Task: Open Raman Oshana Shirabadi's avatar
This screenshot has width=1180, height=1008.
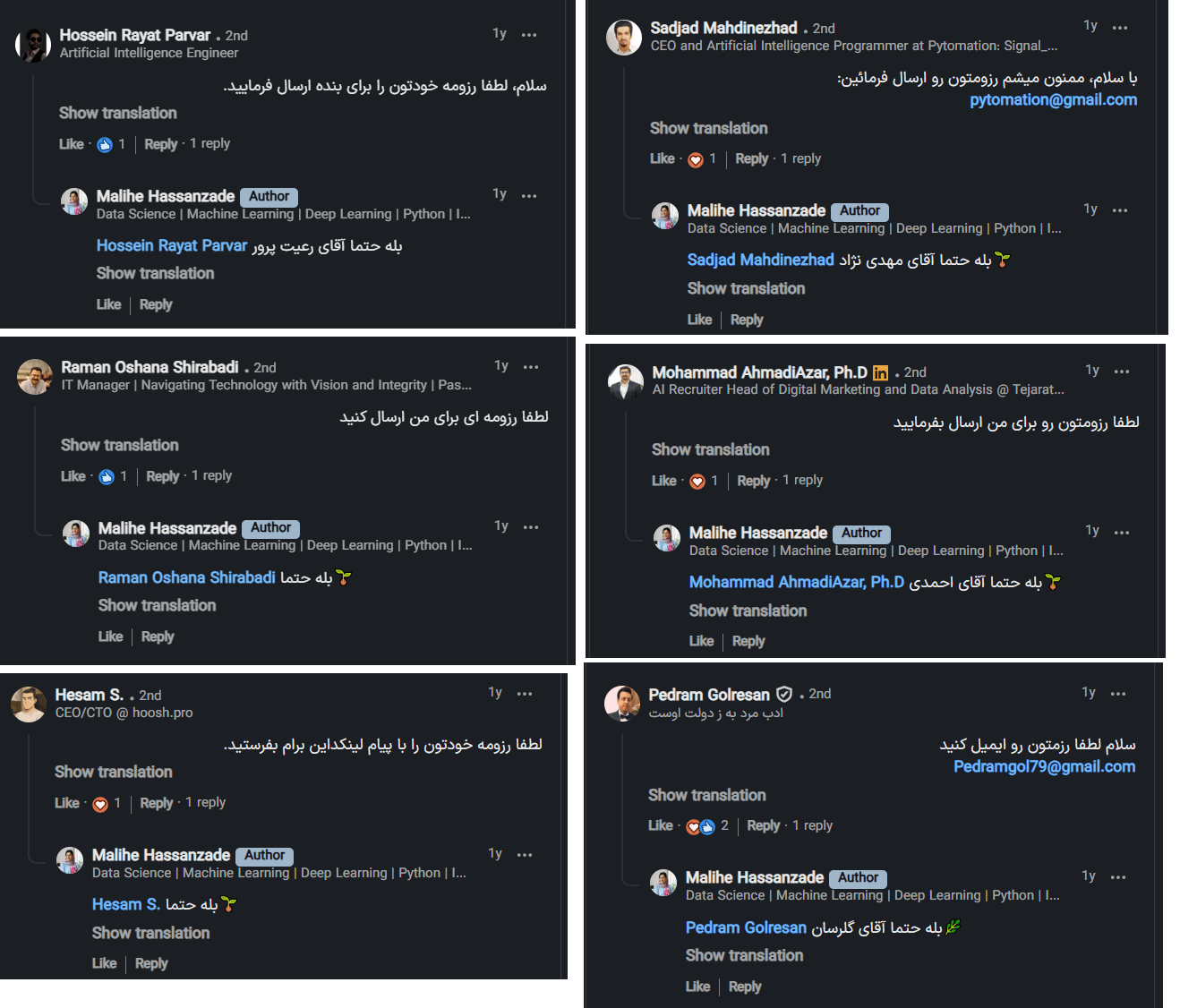Action: (35, 377)
